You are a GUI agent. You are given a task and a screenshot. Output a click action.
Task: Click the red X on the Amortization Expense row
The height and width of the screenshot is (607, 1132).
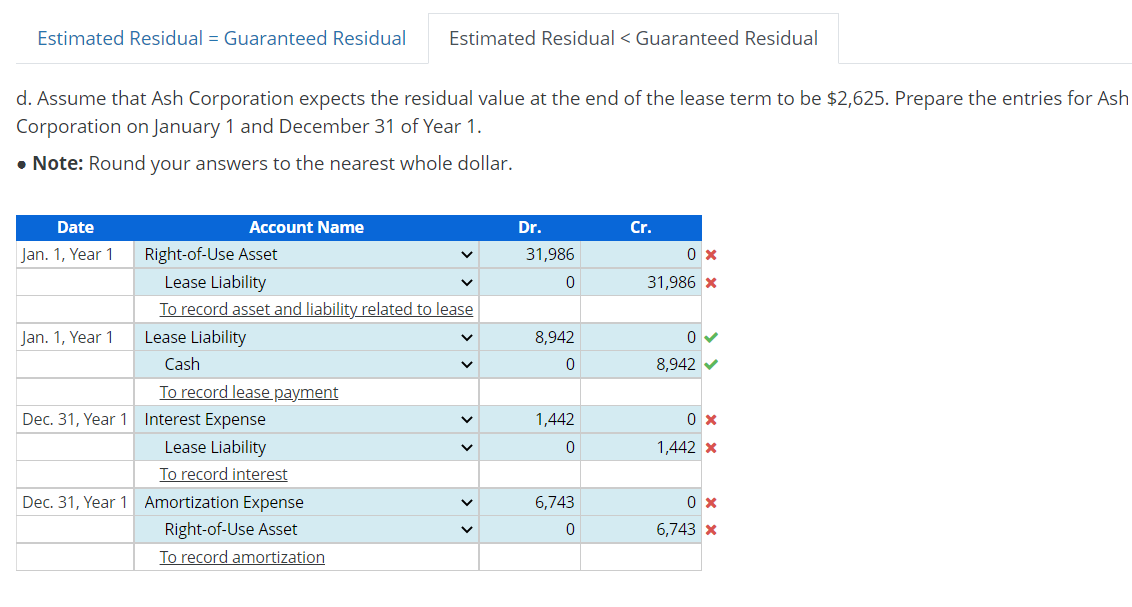(710, 502)
